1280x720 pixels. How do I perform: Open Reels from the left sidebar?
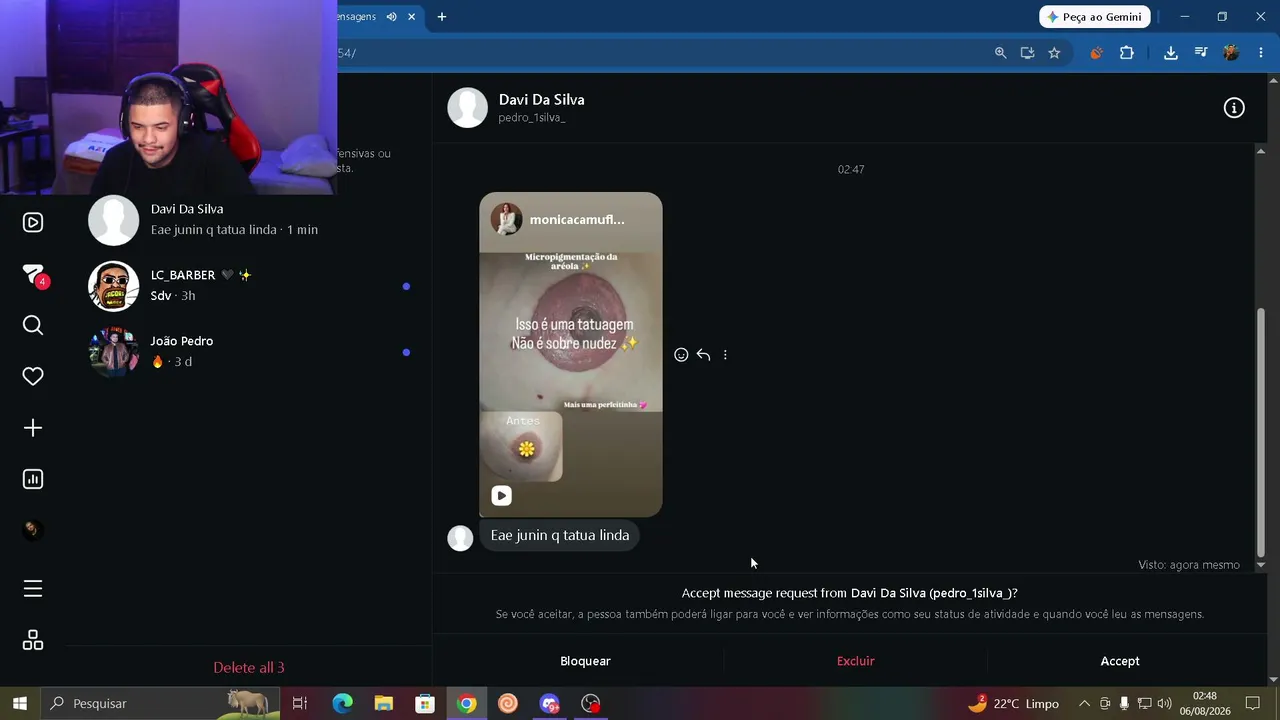pyautogui.click(x=33, y=222)
